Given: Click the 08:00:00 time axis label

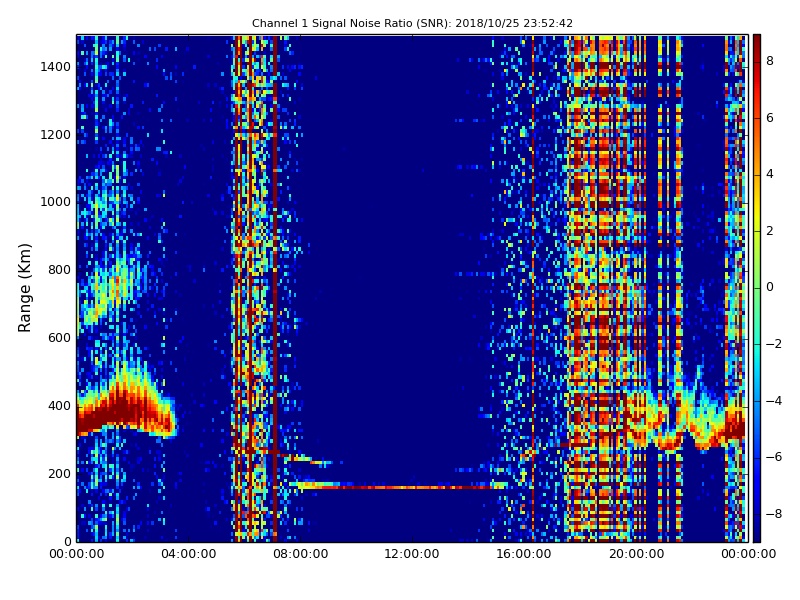Looking at the screenshot, I should 301,554.
